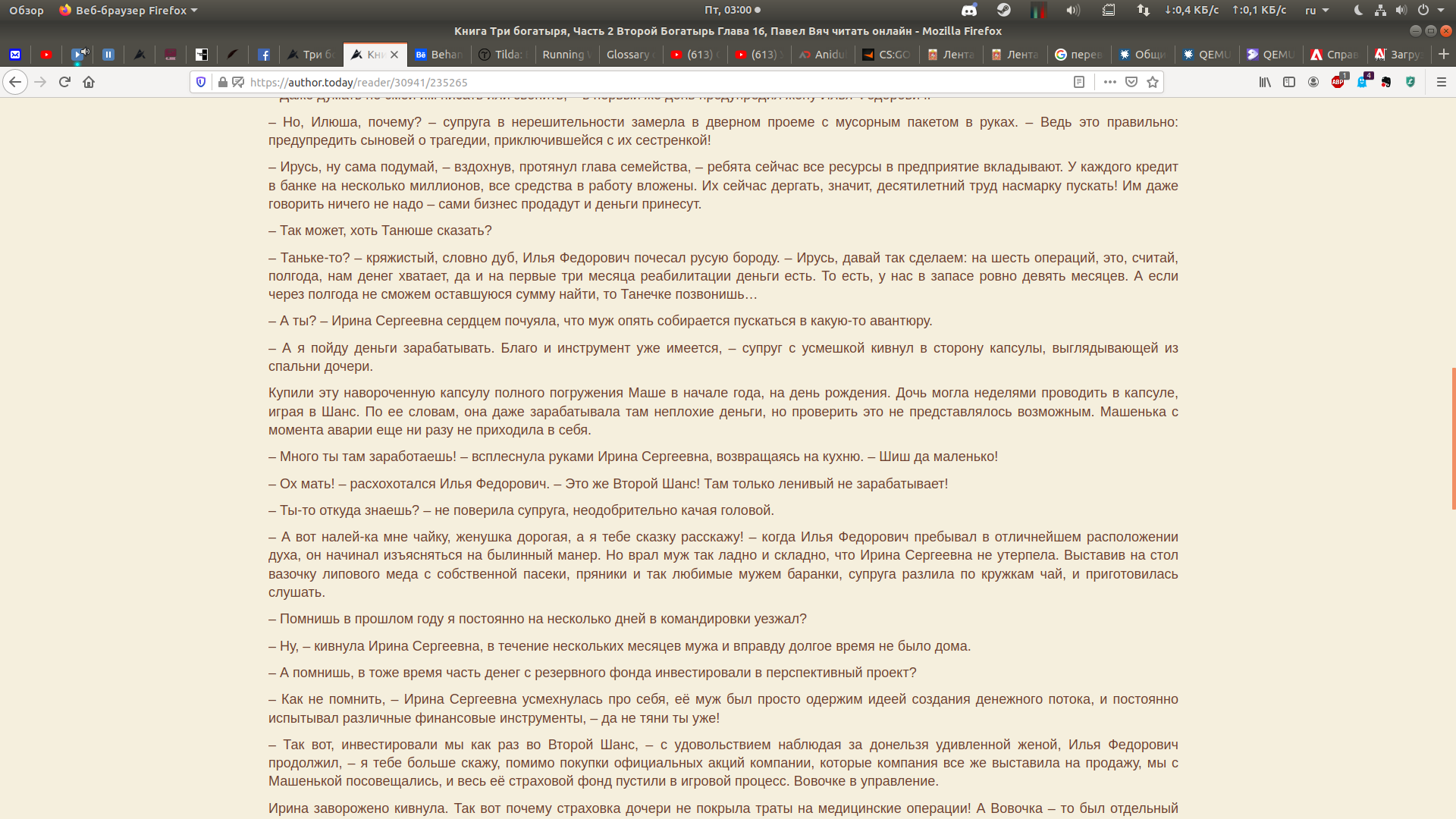
Task: Switch to the Glossary tab
Action: pyautogui.click(x=629, y=55)
